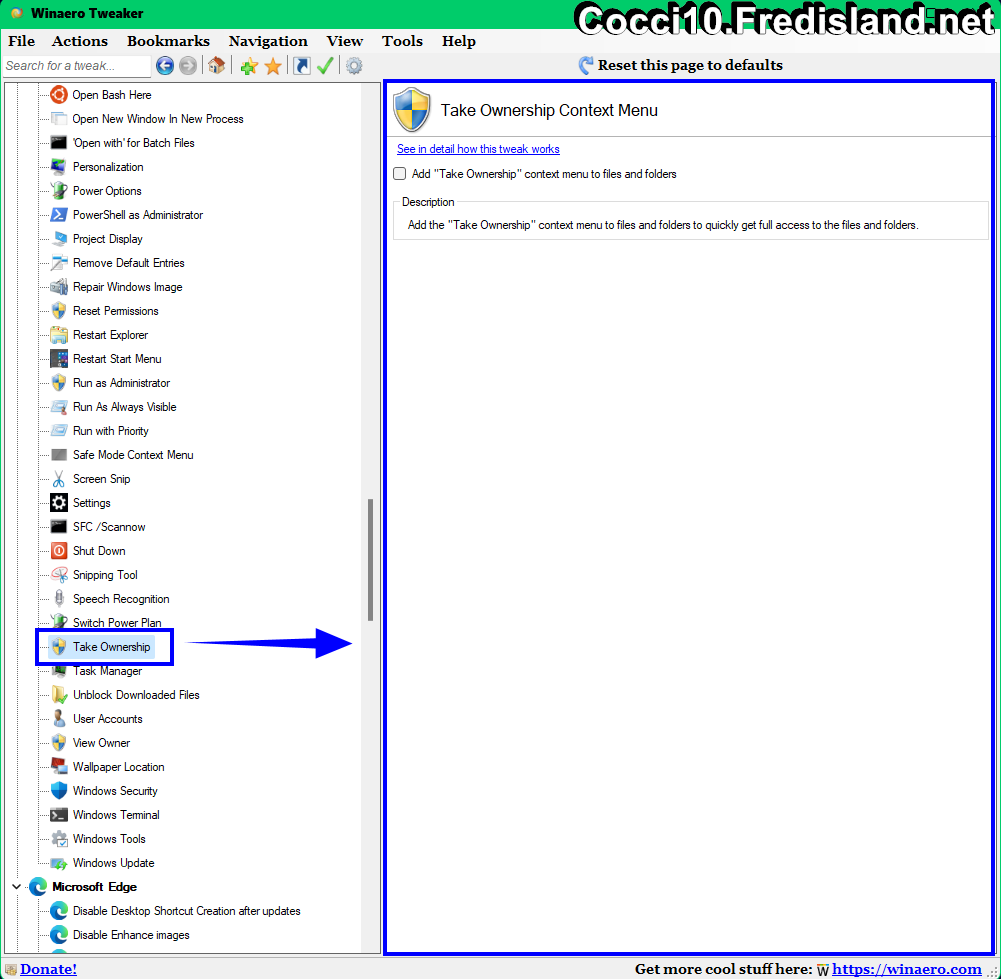Viewport: 1001px width, 979px height.
Task: Select Reset Permissions tree item
Action: [x=116, y=311]
